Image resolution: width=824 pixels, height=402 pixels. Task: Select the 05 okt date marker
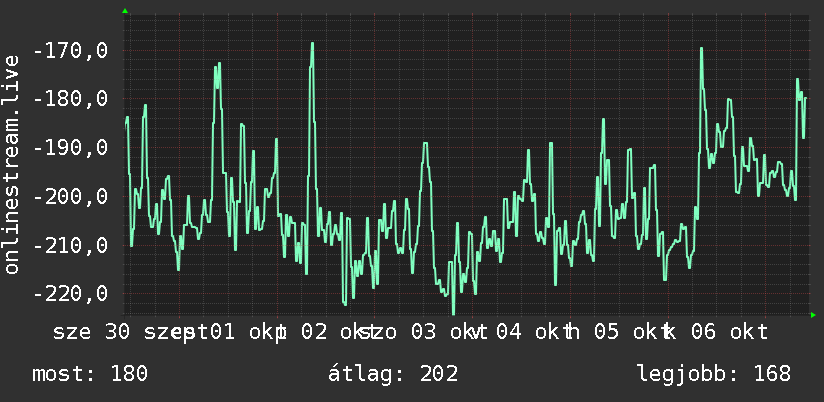[x=626, y=333]
